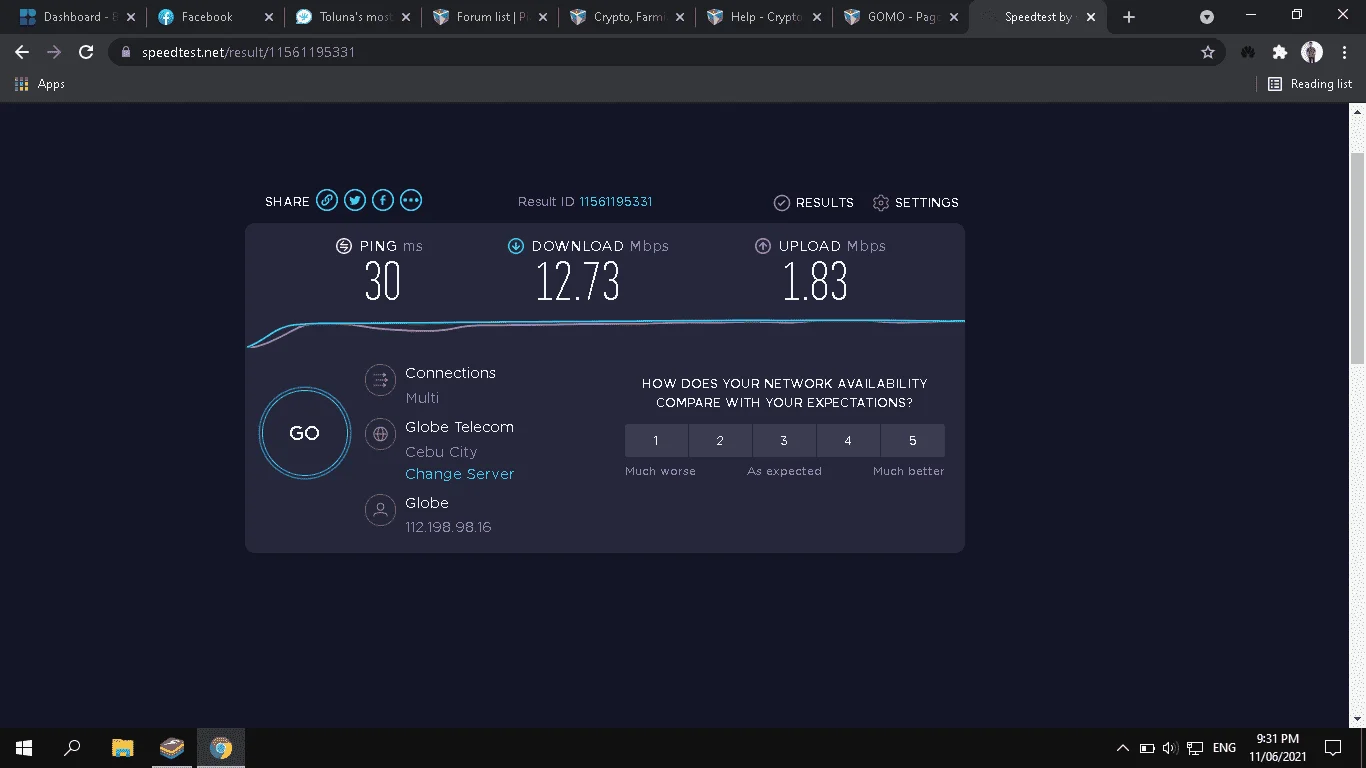Open the volume control
This screenshot has height=768, width=1366.
pyautogui.click(x=1171, y=748)
